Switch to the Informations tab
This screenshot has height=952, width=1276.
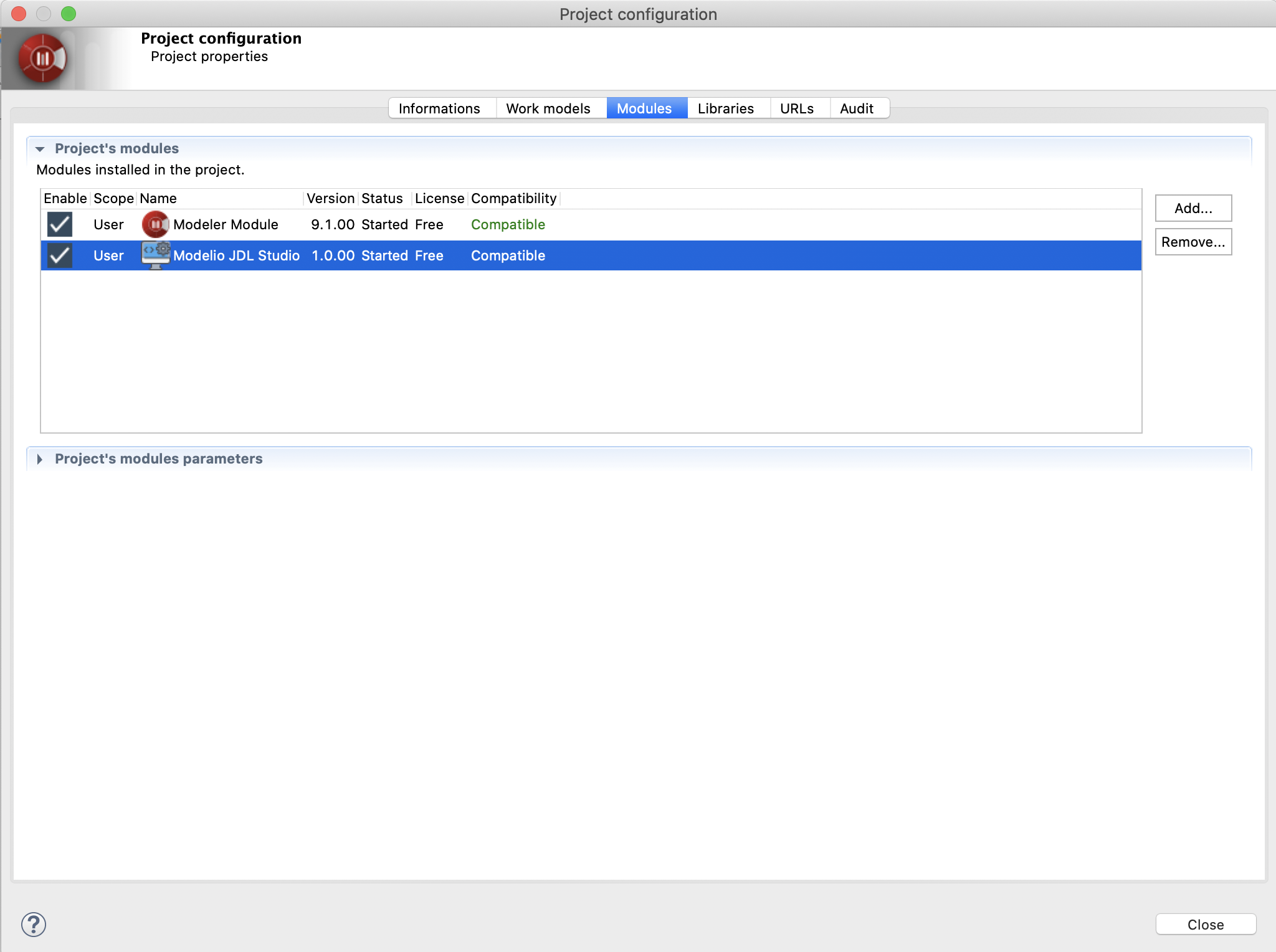[442, 108]
